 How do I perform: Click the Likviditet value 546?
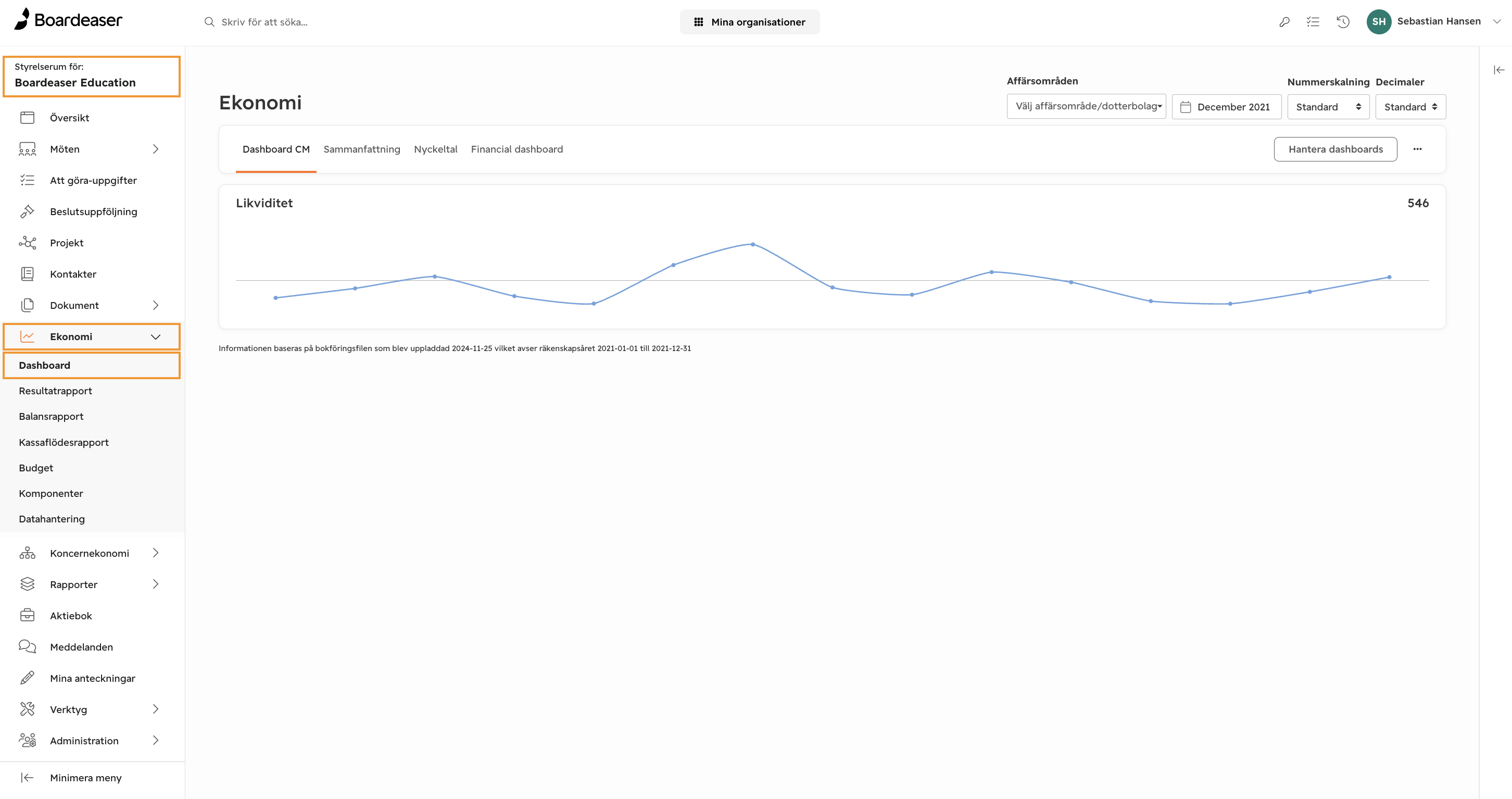[x=1418, y=203]
